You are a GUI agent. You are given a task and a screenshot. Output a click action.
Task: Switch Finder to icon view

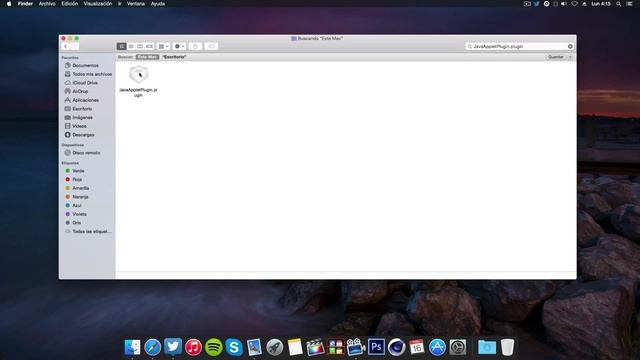click(x=121, y=47)
